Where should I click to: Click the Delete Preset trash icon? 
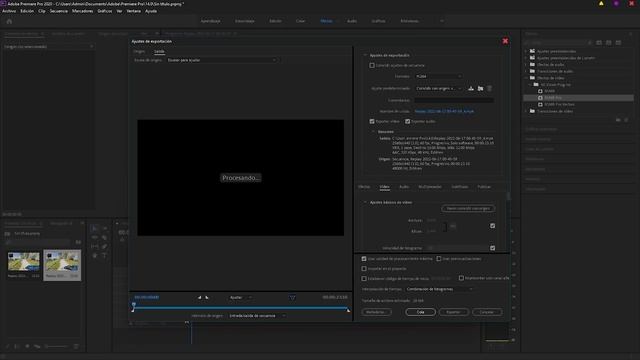click(489, 88)
